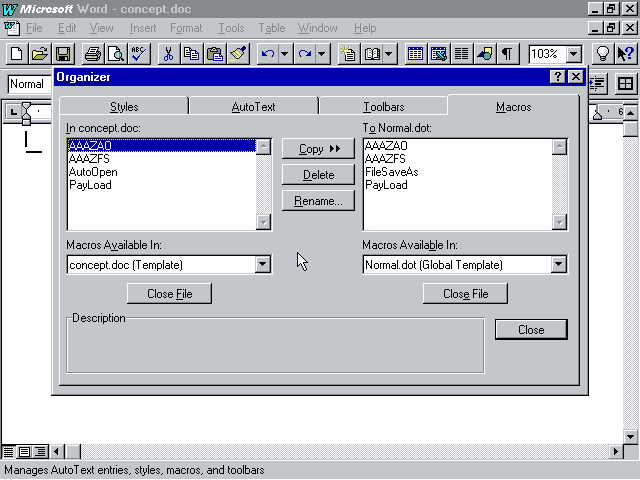Click scroll up arrow in Normal.dot list
640x480 pixels.
tap(560, 147)
